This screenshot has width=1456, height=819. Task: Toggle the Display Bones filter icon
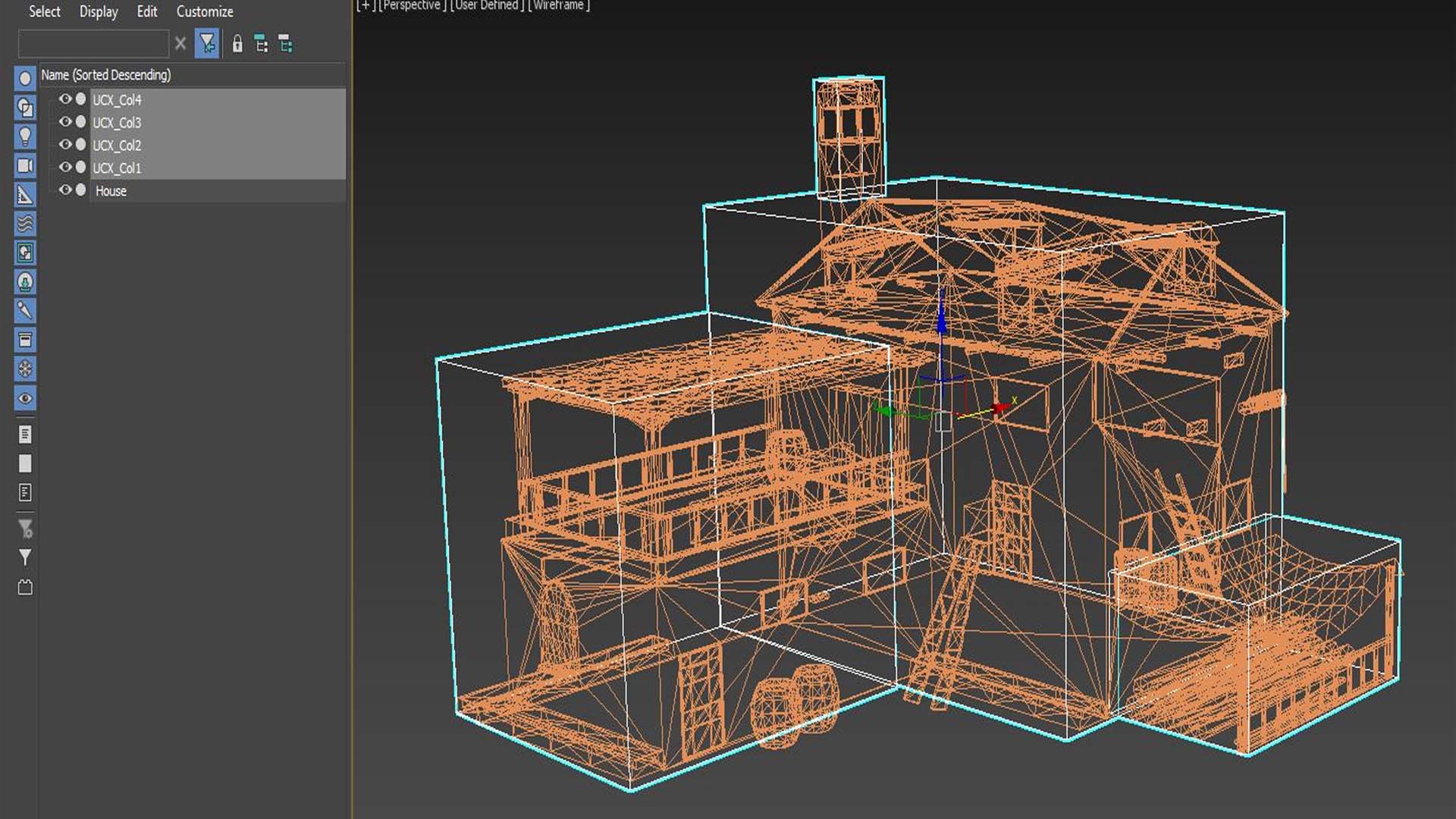(x=25, y=310)
